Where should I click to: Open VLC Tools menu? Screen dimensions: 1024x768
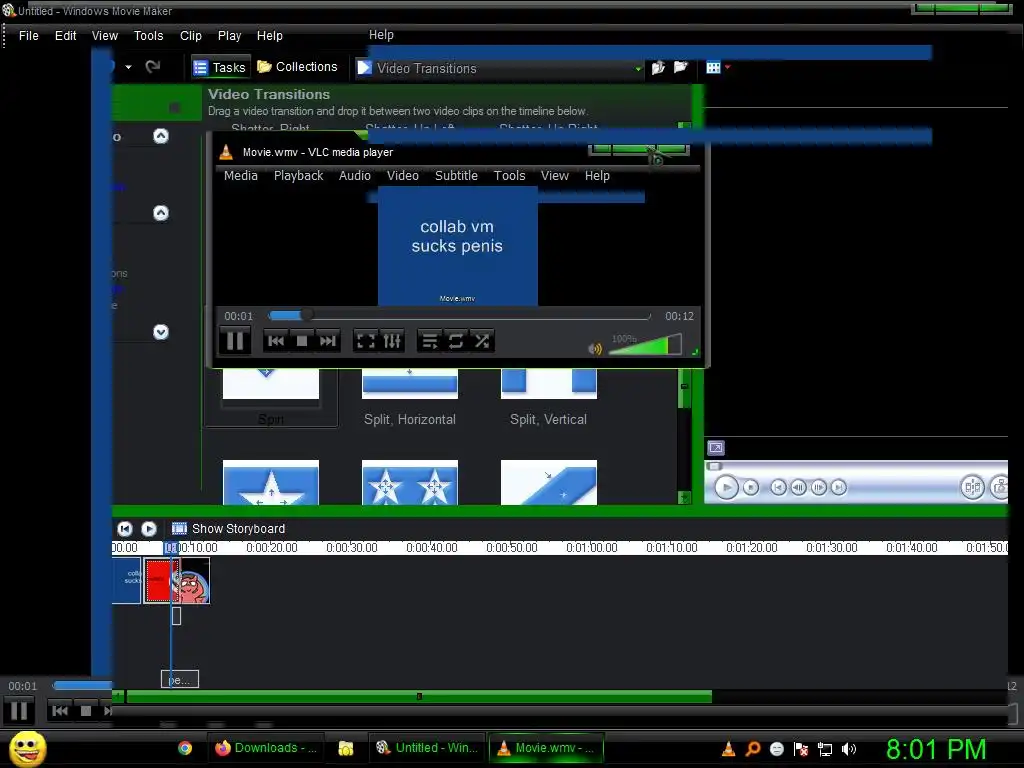509,176
